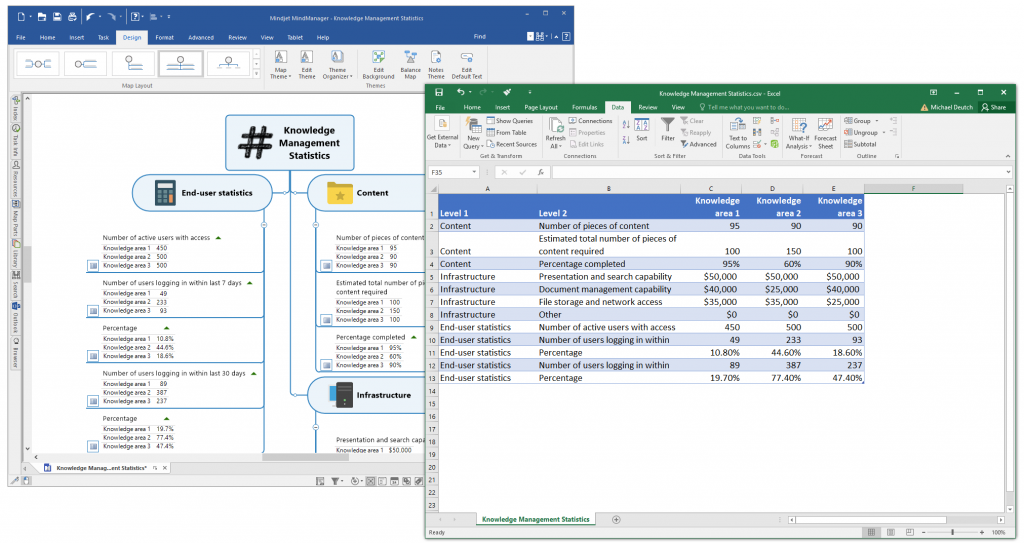Click the Knowledge Management Statistics sheet tab
1024x543 pixels.
[536, 519]
